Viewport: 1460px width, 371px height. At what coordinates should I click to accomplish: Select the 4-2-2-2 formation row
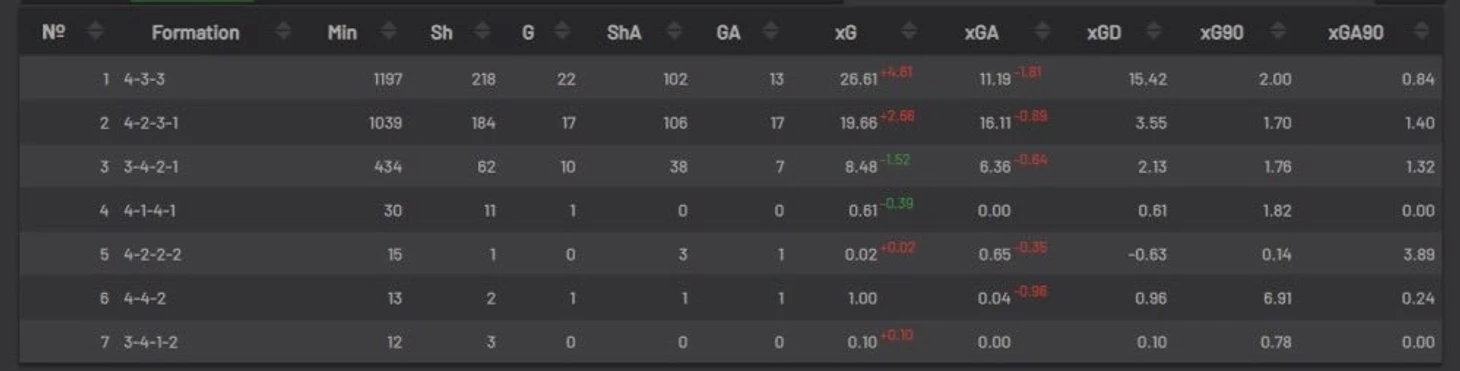pos(730,255)
